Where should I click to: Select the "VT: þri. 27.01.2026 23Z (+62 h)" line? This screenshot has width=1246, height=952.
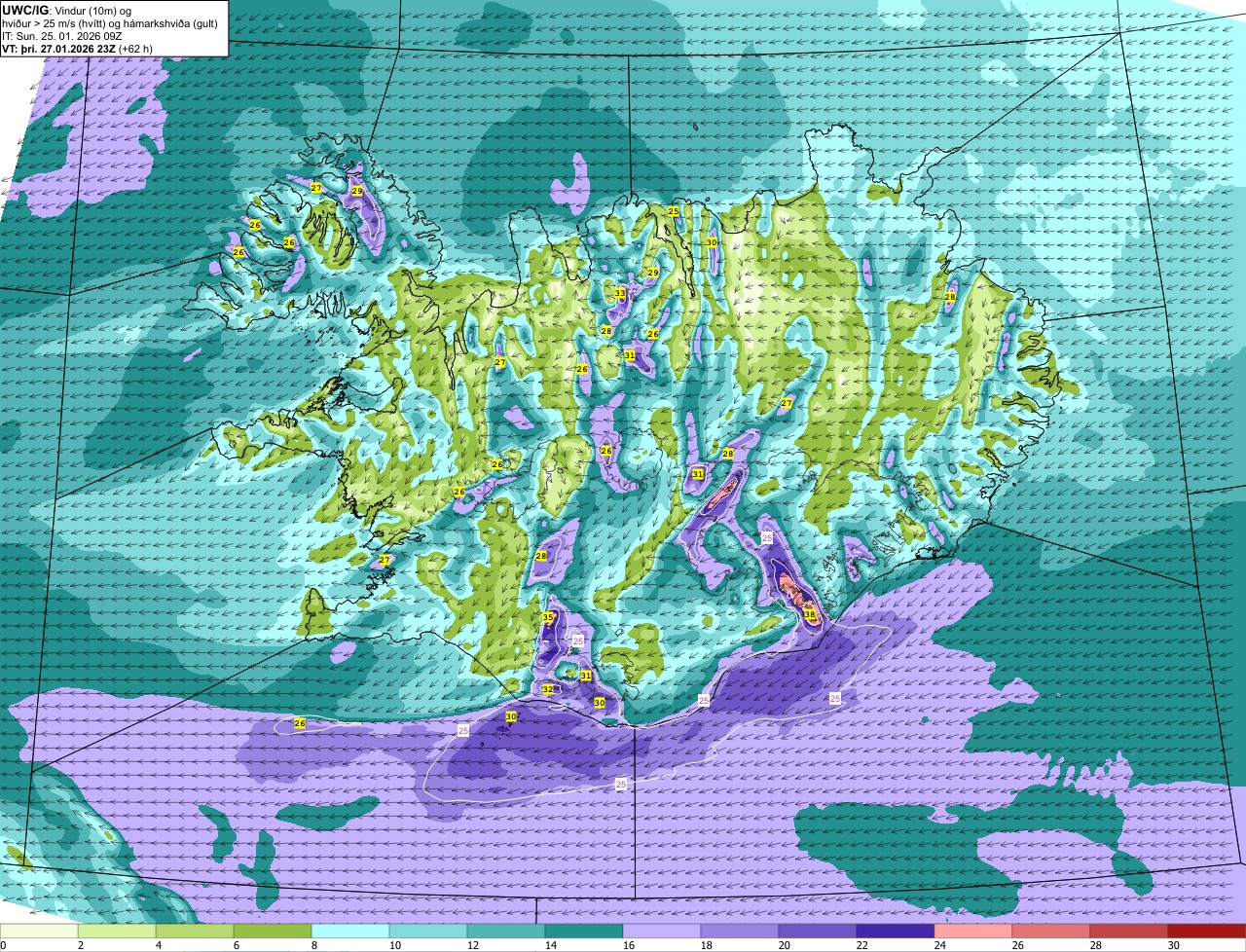(77, 47)
